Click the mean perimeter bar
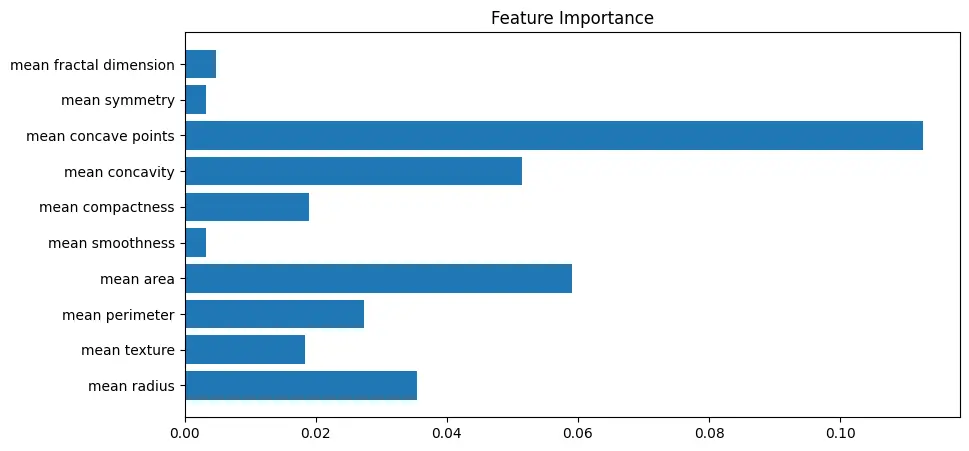The height and width of the screenshot is (451, 969). tap(274, 315)
